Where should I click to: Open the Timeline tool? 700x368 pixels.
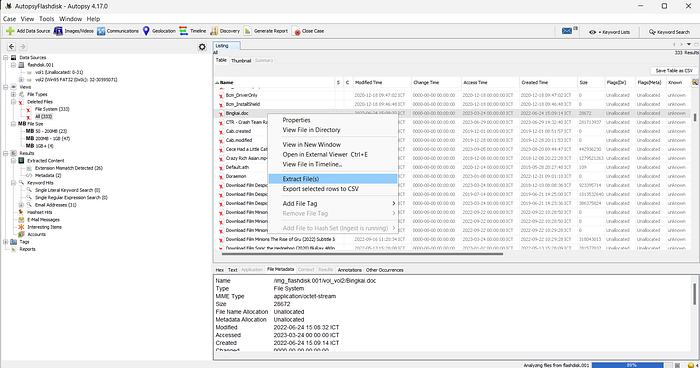click(x=192, y=31)
